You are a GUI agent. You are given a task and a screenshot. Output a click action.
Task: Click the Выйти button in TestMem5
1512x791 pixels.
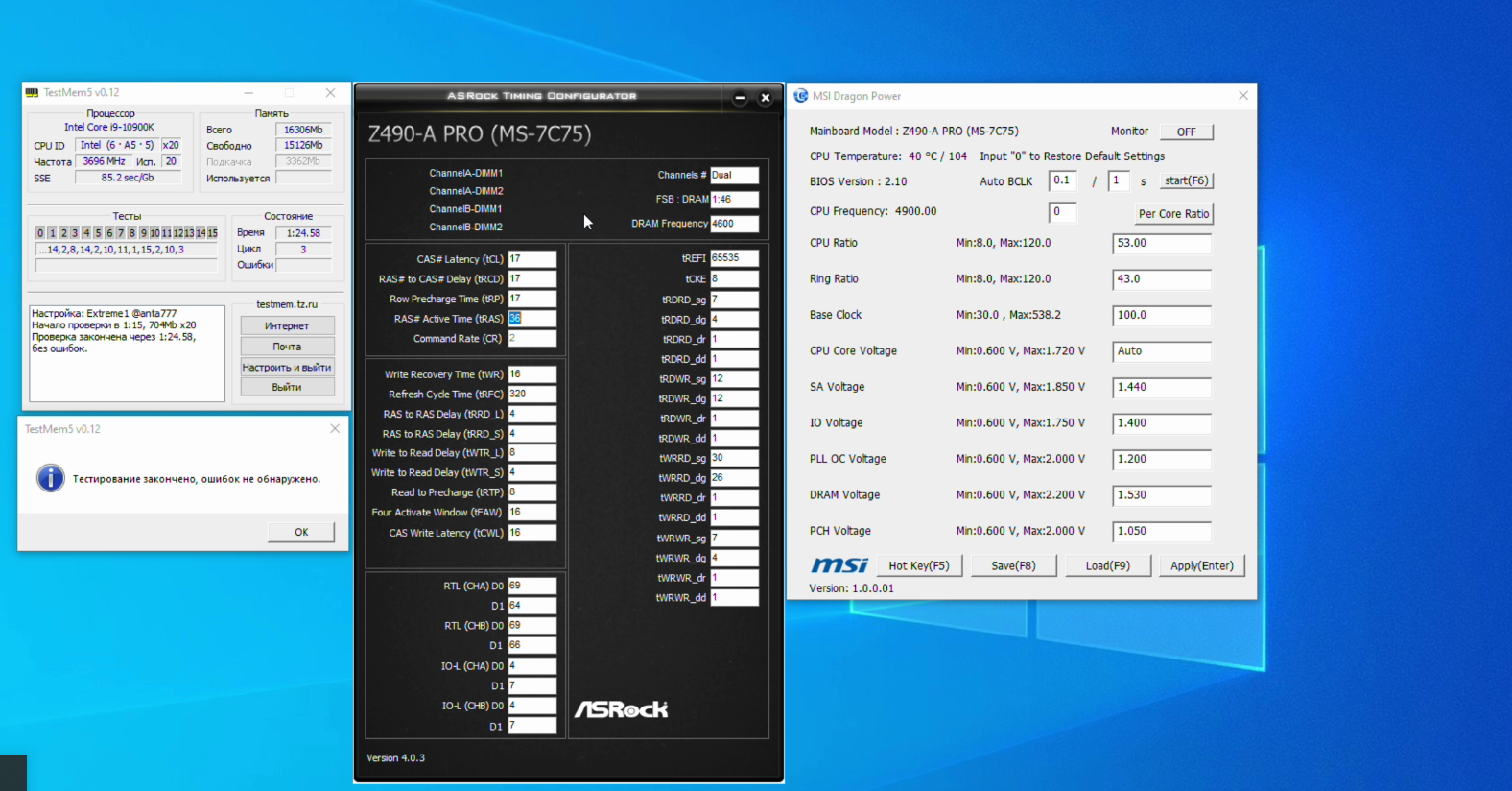(287, 387)
